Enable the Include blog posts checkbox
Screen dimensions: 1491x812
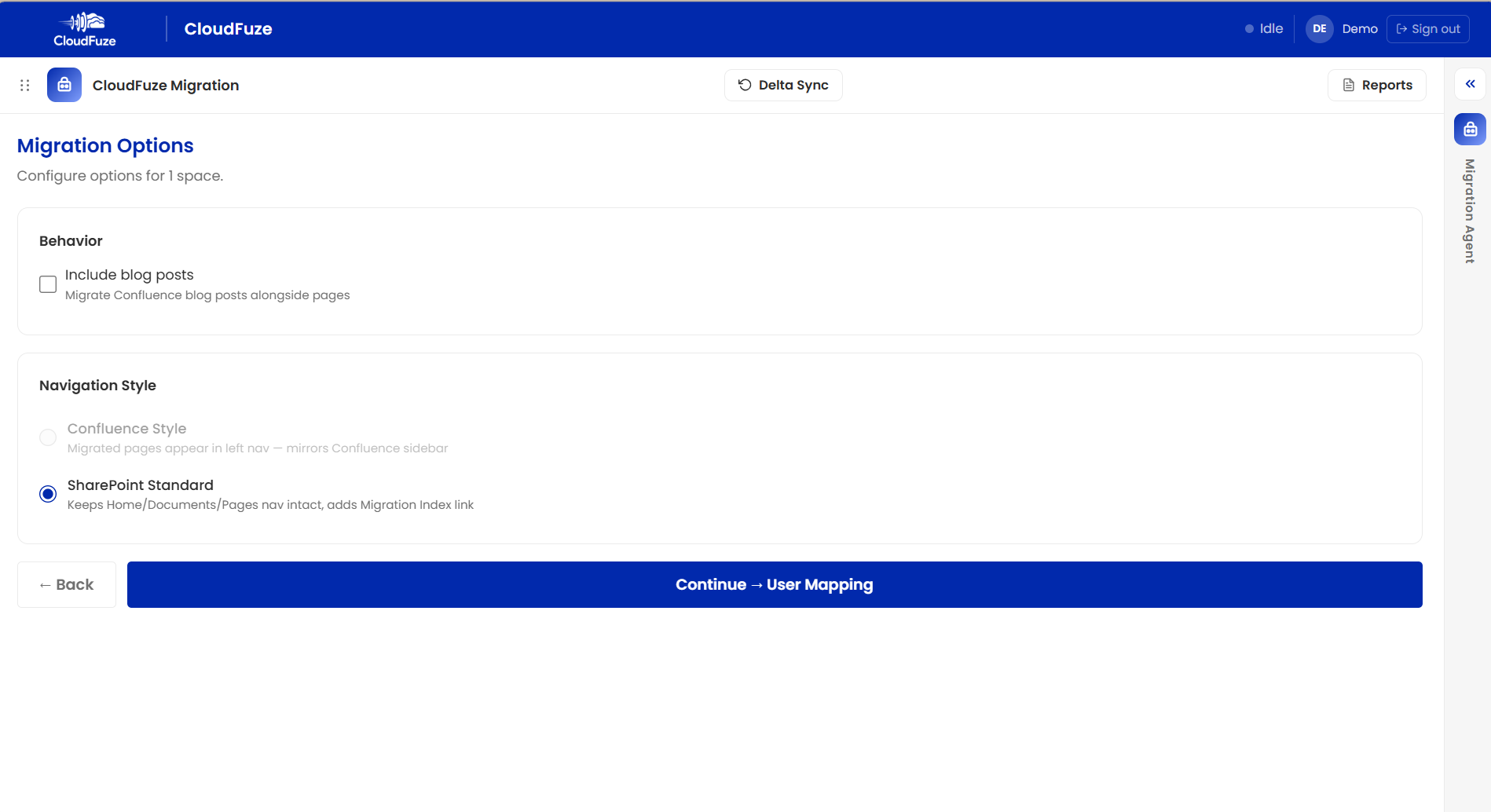point(48,284)
